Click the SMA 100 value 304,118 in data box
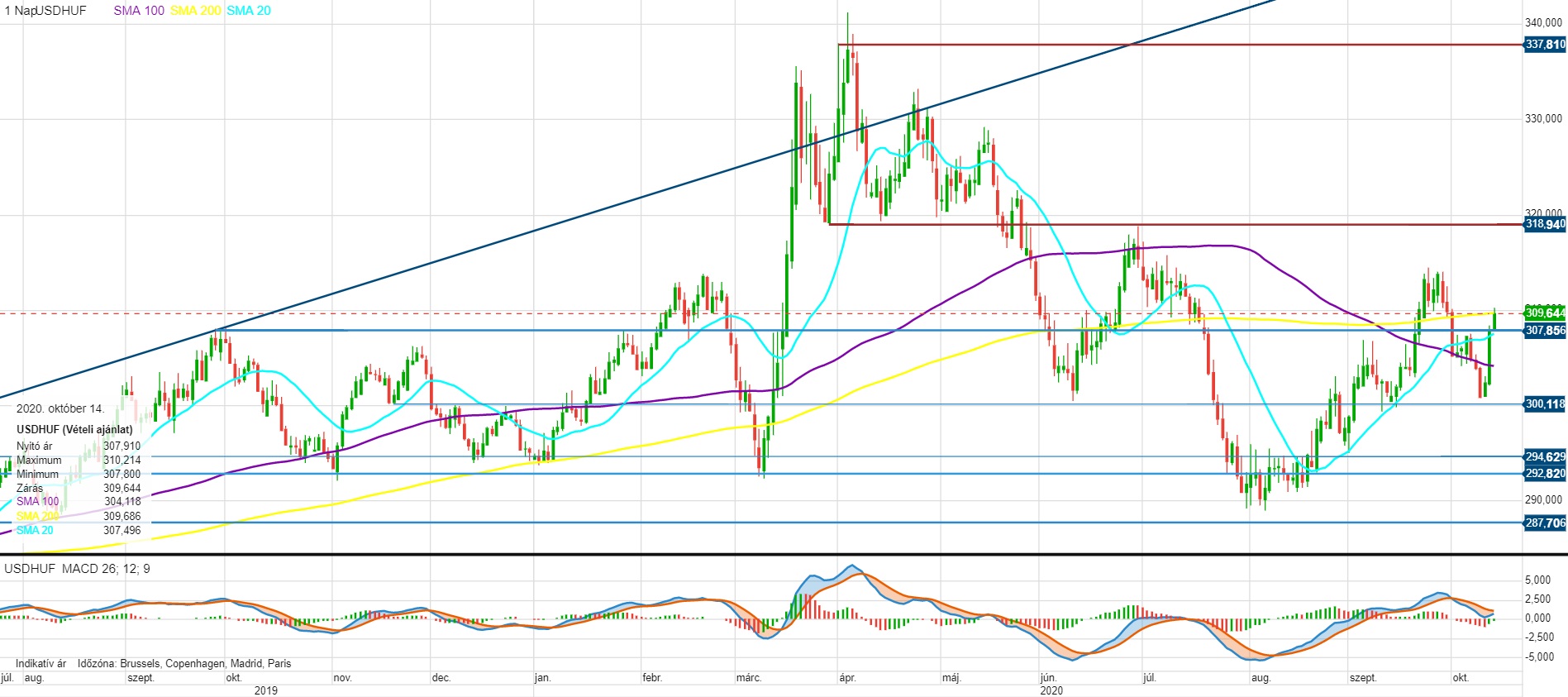The width and height of the screenshot is (1568, 697). point(122,502)
